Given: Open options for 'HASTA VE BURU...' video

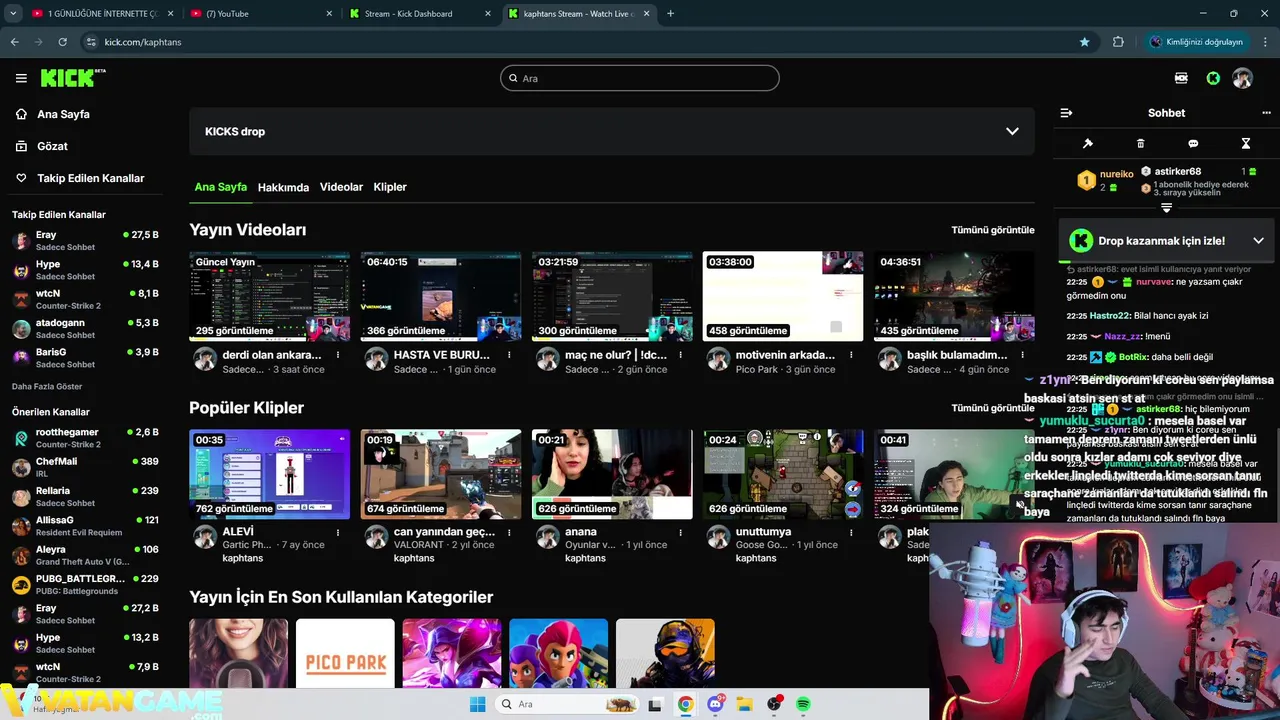Looking at the screenshot, I should point(509,355).
